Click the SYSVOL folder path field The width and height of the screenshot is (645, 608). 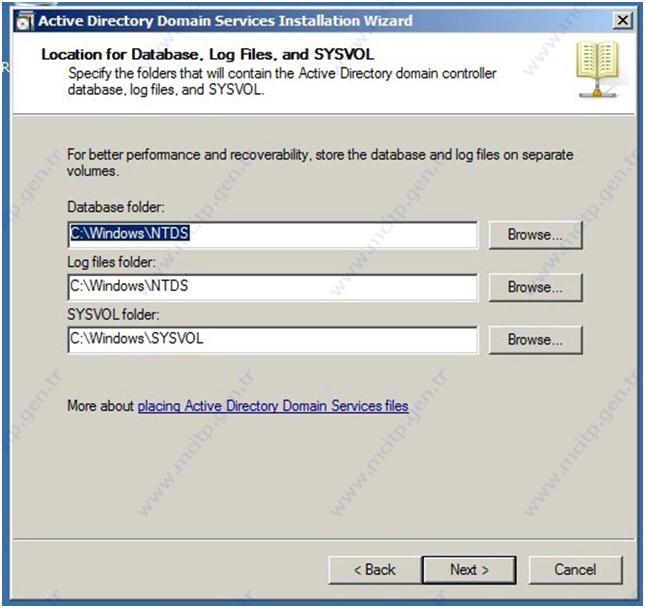coord(272,339)
